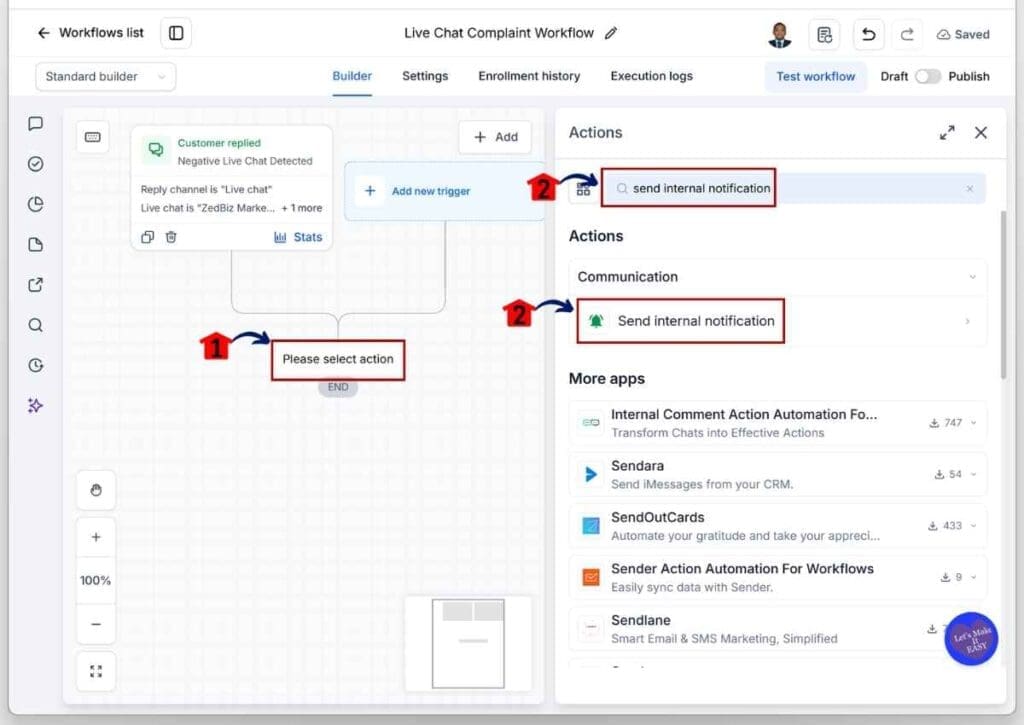Open the clock history sidebar icon

36,365
